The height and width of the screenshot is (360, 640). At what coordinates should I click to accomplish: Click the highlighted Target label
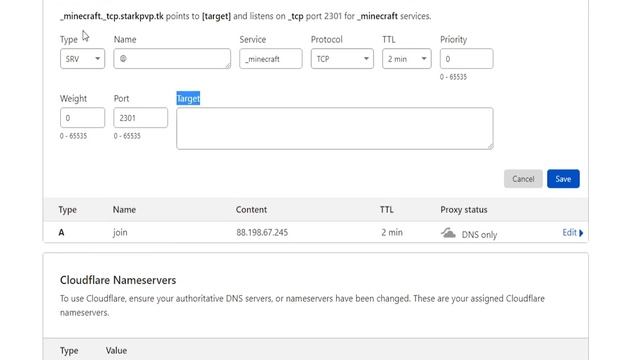point(188,98)
